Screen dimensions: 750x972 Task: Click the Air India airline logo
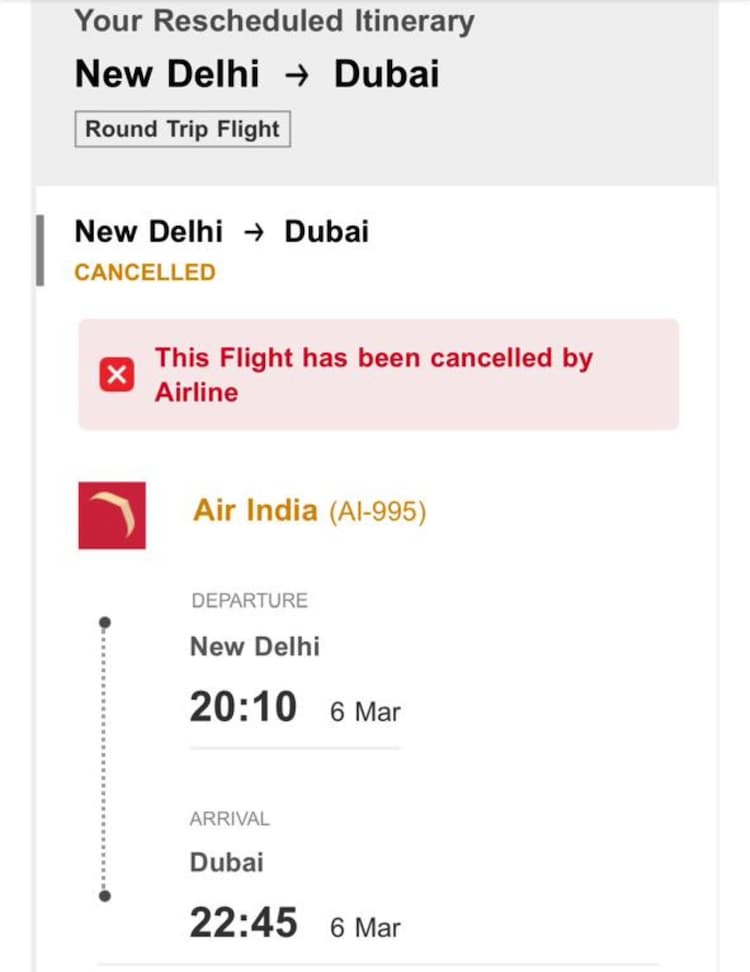(x=112, y=515)
